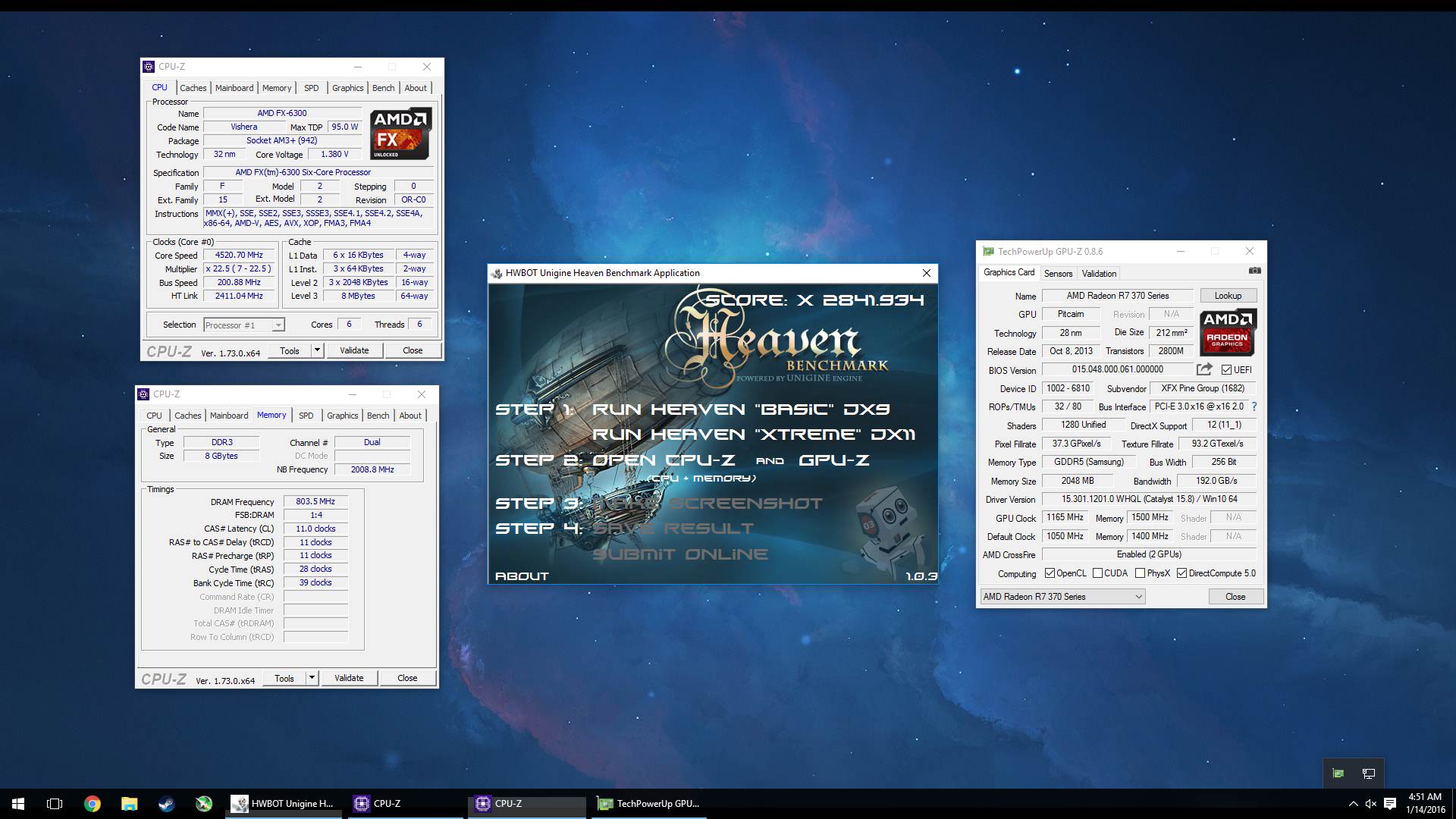Switch to HWBOT Unigine Heaven taskbar item
This screenshot has height=819, width=1456.
[x=284, y=804]
